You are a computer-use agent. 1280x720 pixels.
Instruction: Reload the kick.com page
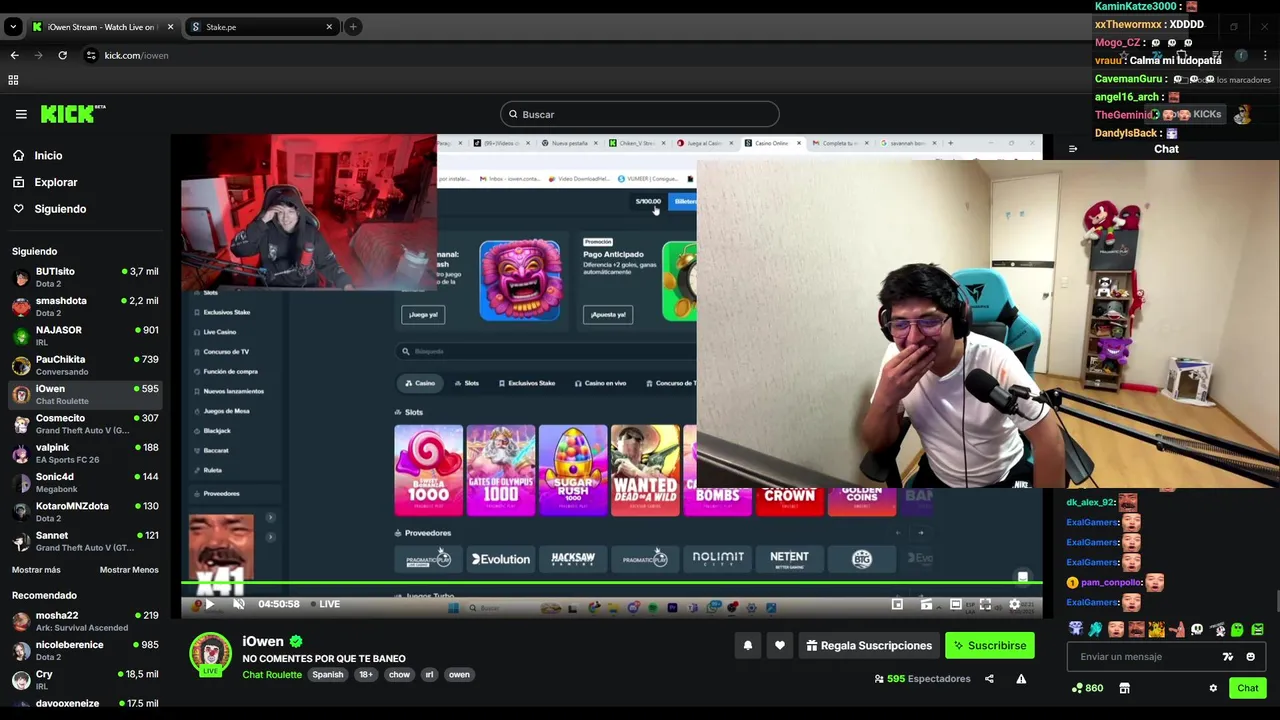point(62,56)
